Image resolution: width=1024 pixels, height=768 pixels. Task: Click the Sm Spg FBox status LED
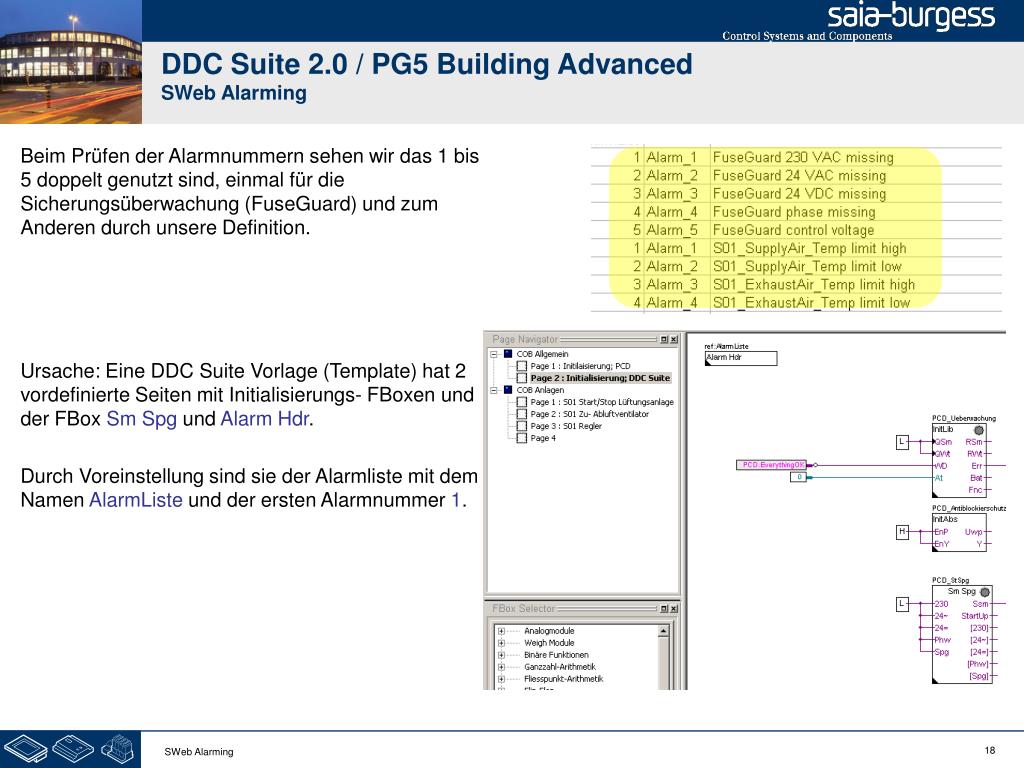(985, 592)
